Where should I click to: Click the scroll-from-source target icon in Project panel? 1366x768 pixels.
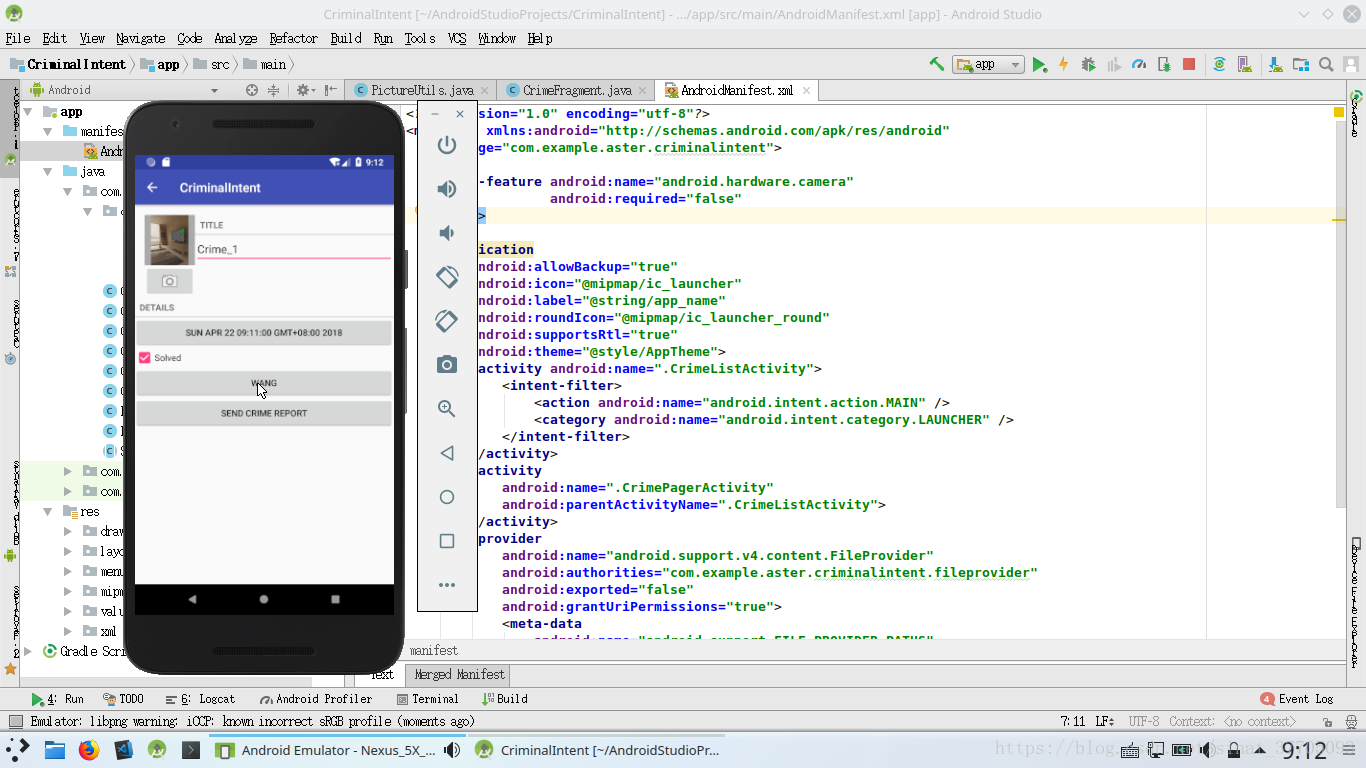[x=252, y=90]
